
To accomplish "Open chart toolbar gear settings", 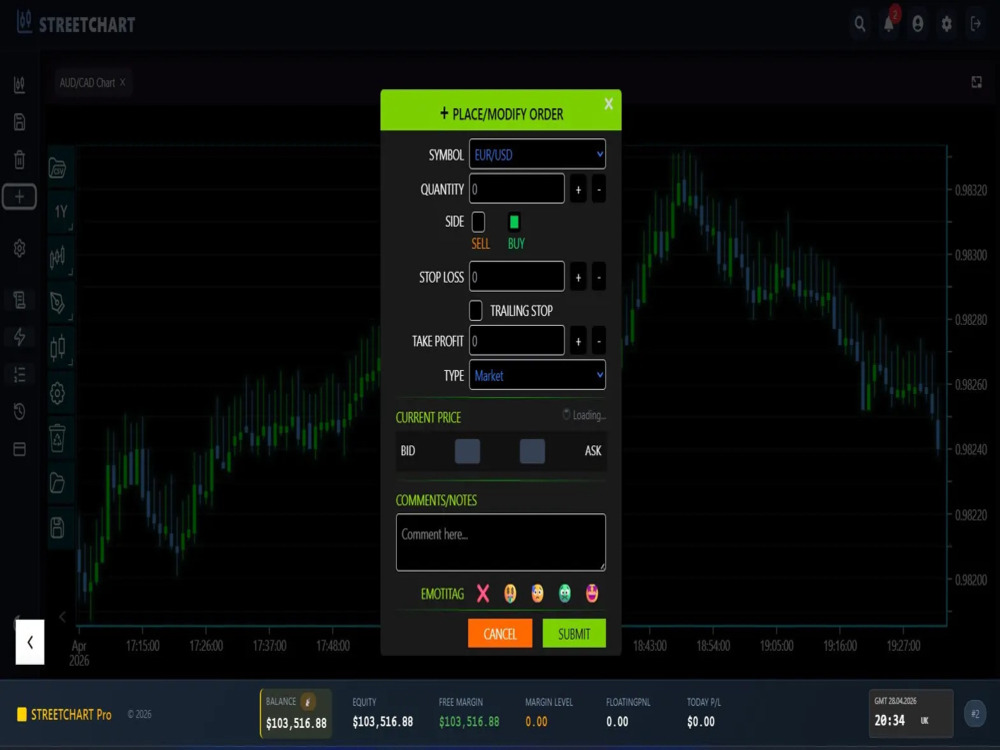I will pos(58,393).
